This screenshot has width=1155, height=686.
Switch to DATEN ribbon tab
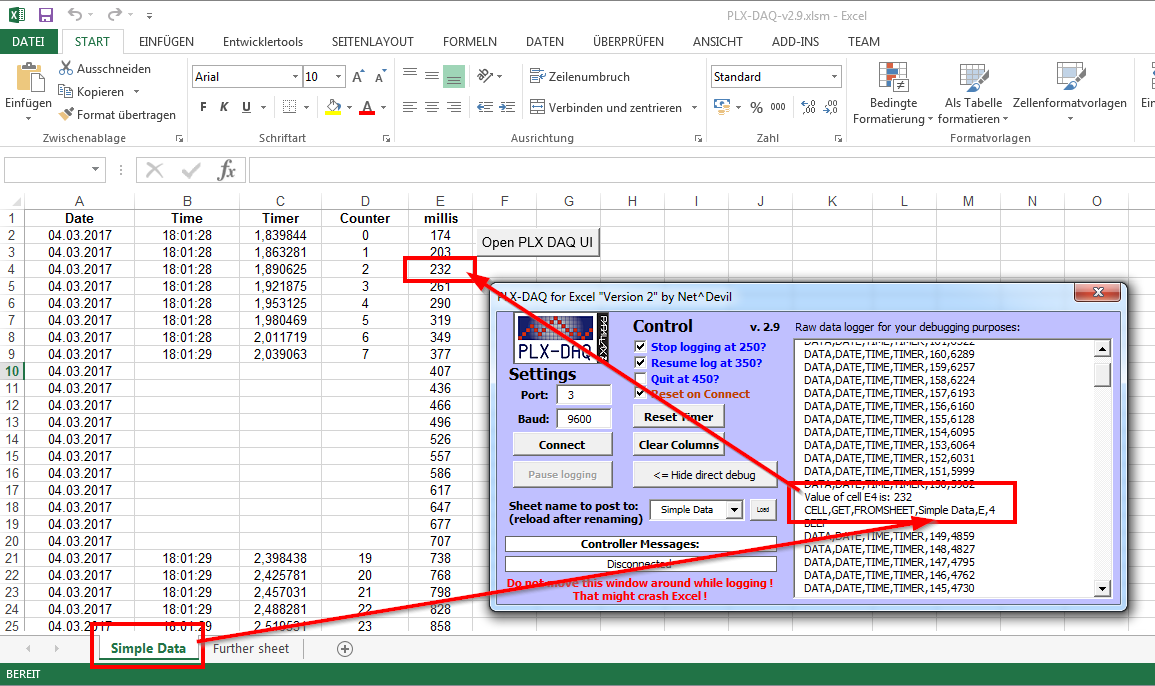[545, 42]
